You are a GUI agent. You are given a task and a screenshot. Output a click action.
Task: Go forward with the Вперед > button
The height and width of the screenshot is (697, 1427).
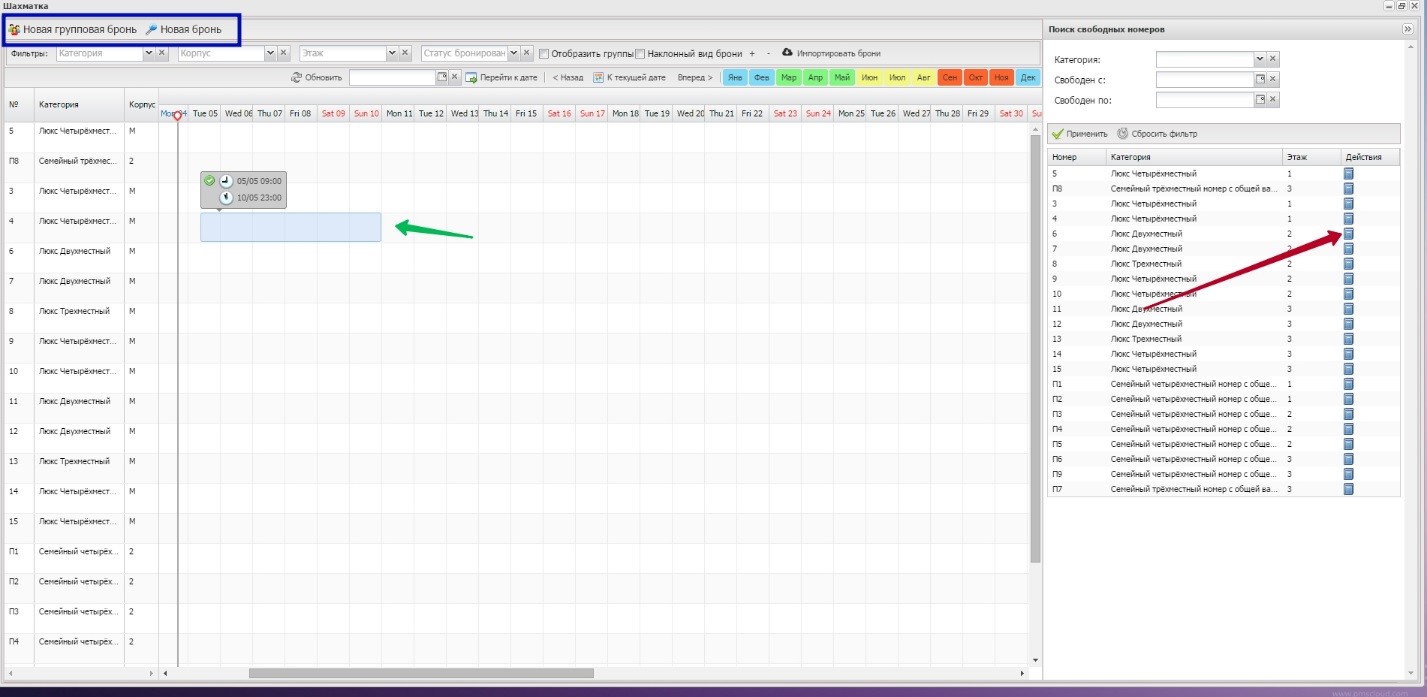pyautogui.click(x=695, y=77)
